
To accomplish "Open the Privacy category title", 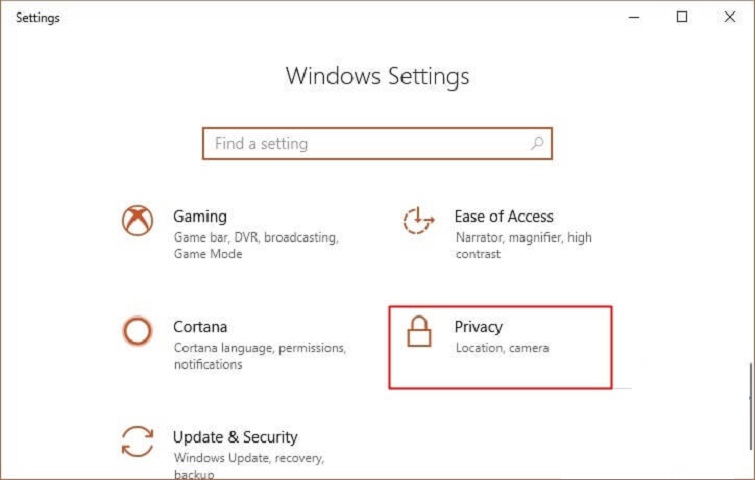I will click(479, 327).
